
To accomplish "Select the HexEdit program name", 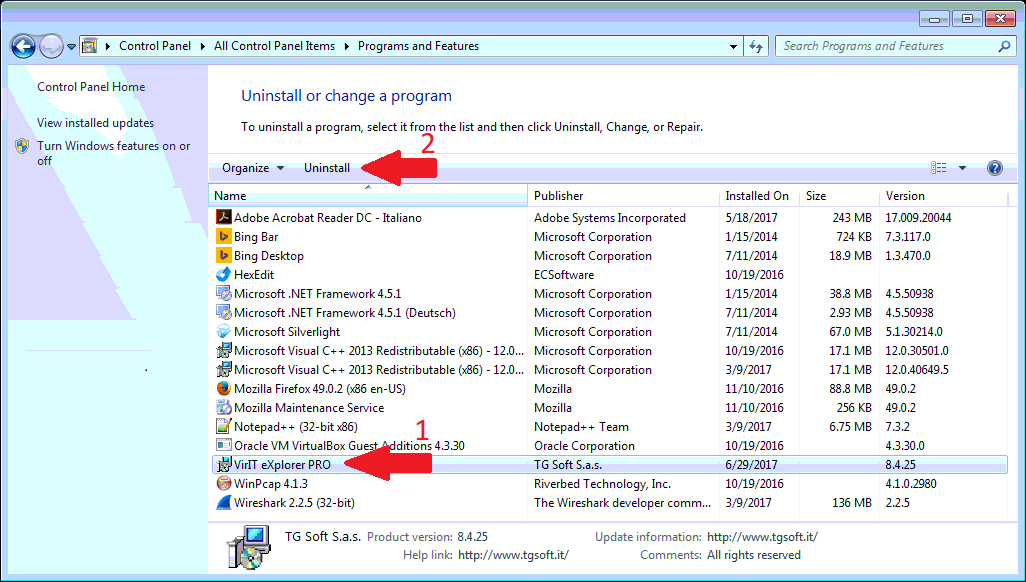I will click(254, 274).
